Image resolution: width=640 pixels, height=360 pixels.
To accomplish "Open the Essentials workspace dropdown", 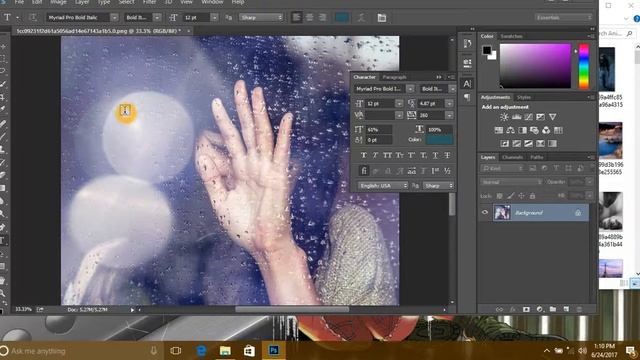I will (563, 18).
